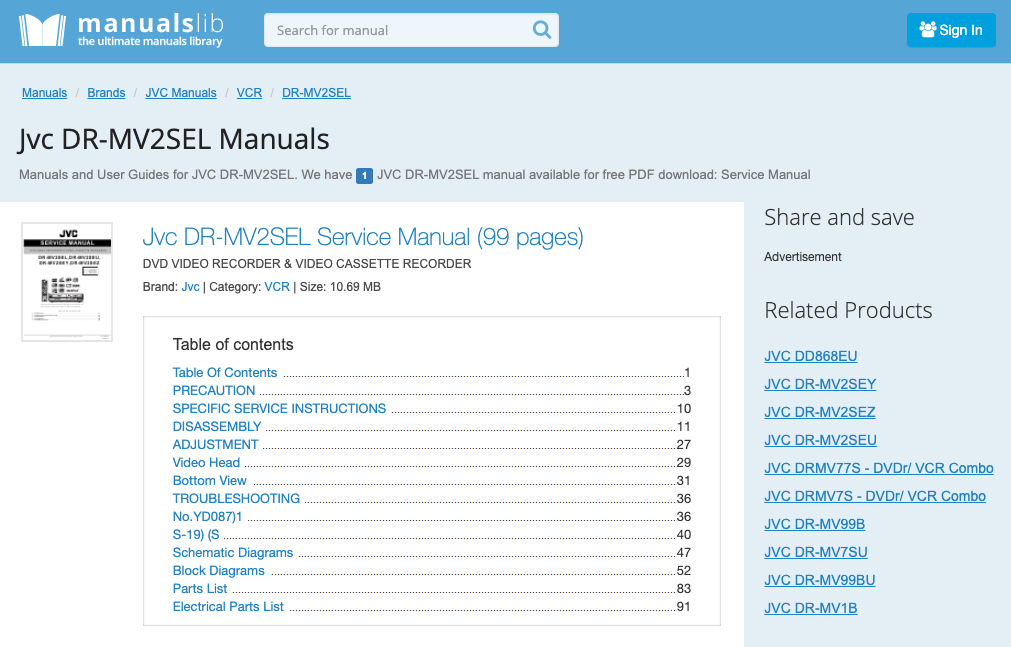1011x647 pixels.
Task: Open related product JVC DR-MV2SEU
Action: 820,441
